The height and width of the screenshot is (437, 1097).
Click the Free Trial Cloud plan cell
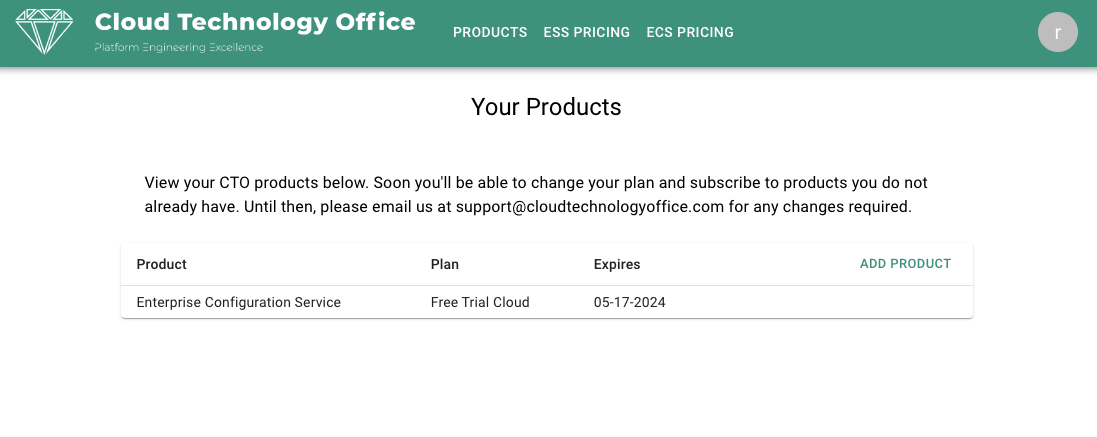[480, 302]
